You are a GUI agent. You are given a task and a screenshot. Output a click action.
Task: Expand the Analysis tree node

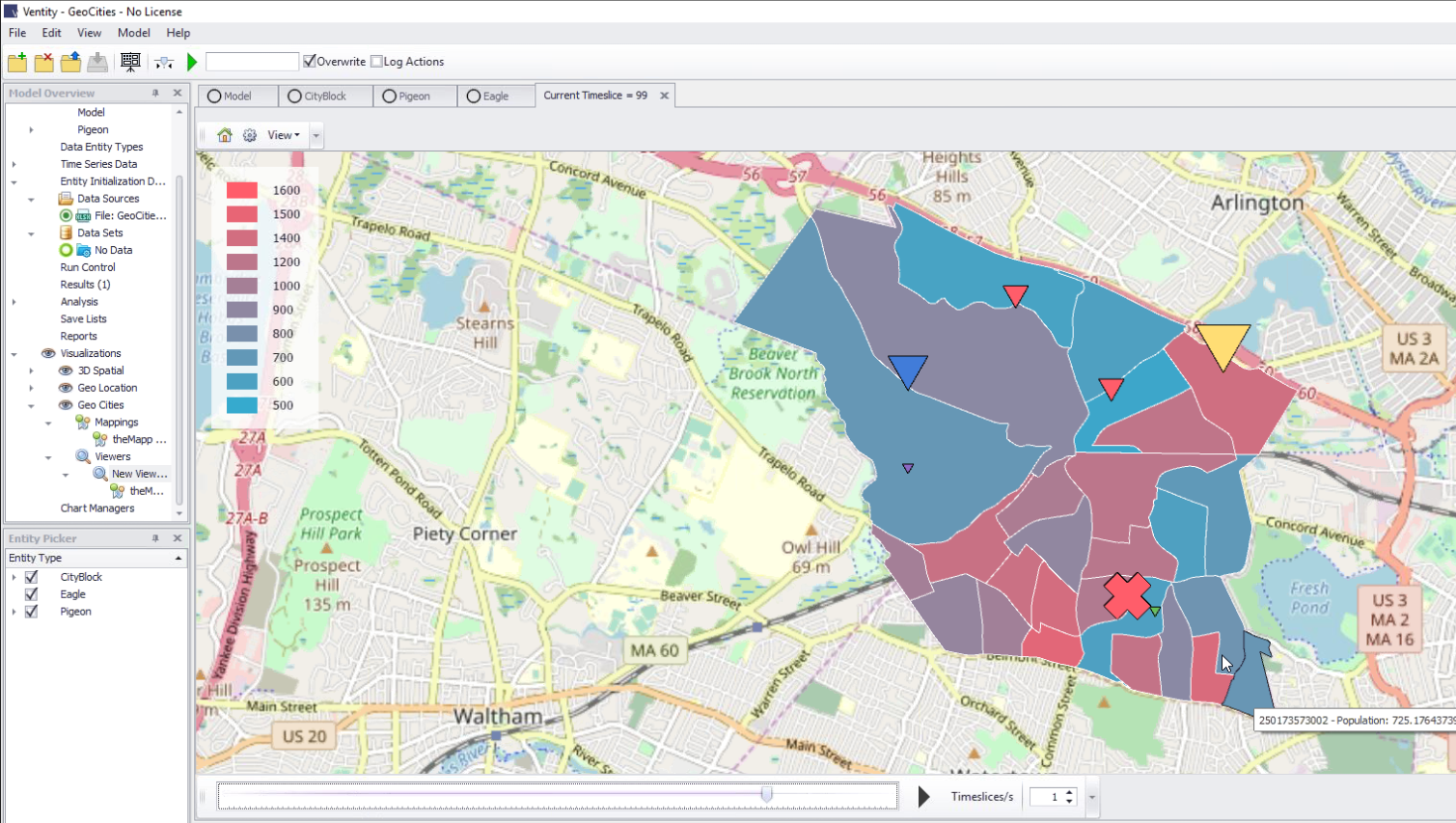pyautogui.click(x=14, y=302)
